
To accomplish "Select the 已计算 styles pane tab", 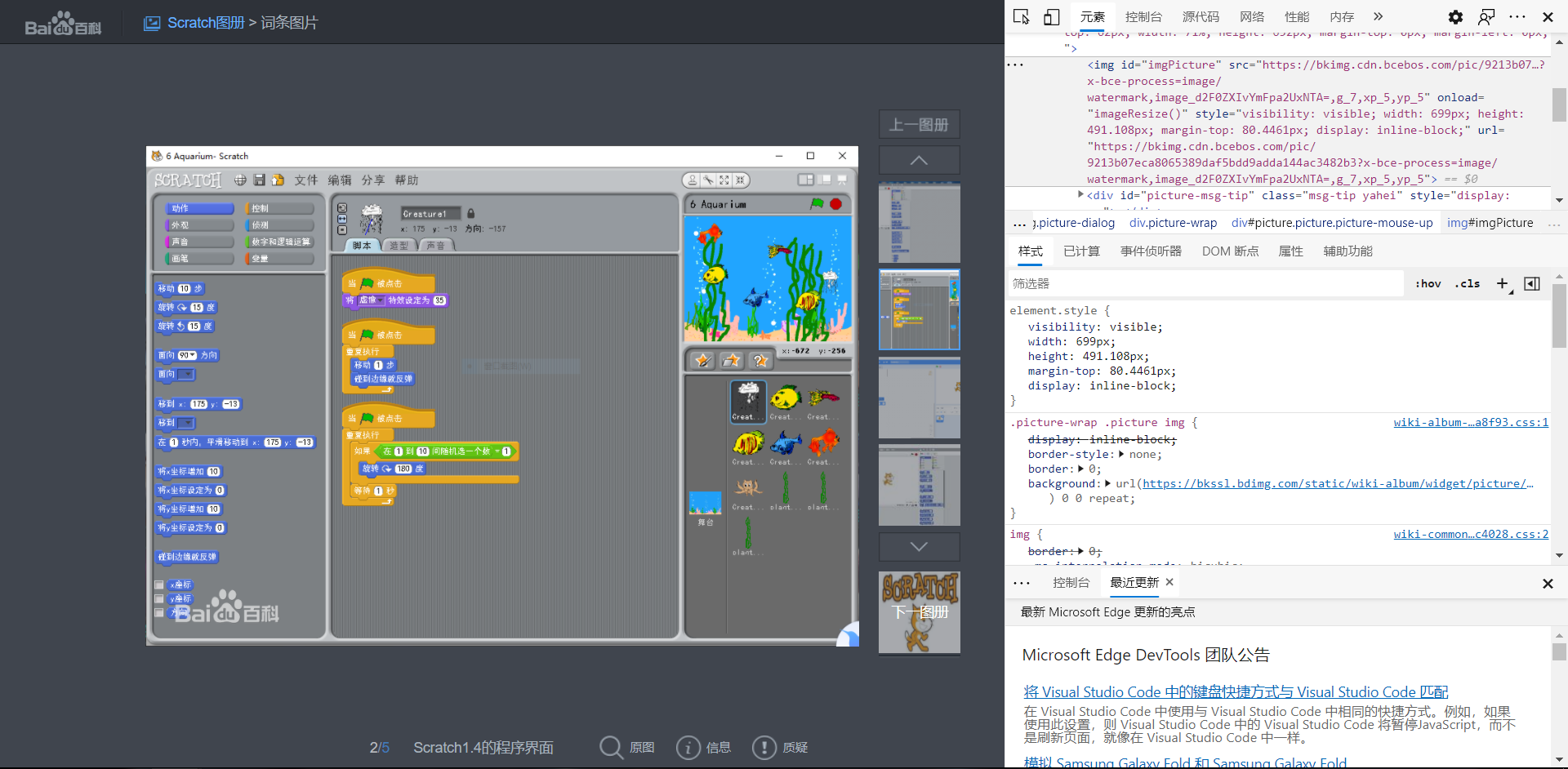I will [1082, 251].
